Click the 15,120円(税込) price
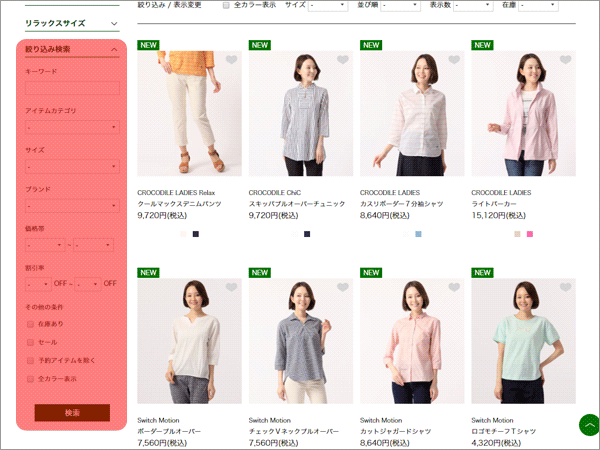The image size is (600, 450). pyautogui.click(x=498, y=216)
